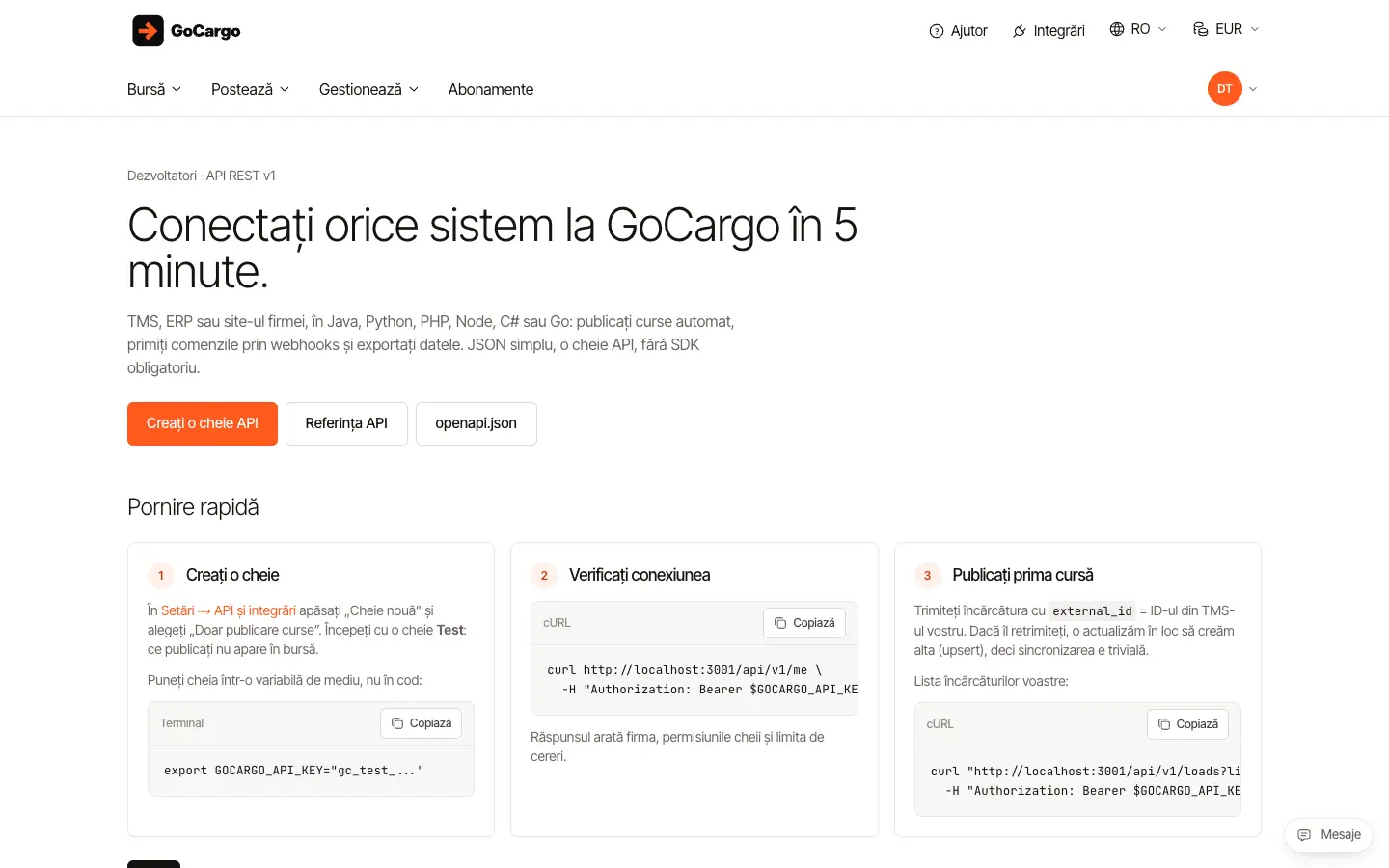This screenshot has height=868, width=1389.
Task: Open the Mesaje chat widget
Action: 1328,835
